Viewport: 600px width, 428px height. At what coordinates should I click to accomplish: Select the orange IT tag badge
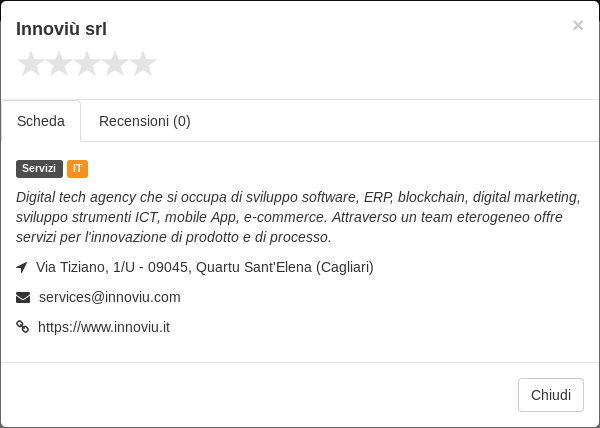coord(77,169)
